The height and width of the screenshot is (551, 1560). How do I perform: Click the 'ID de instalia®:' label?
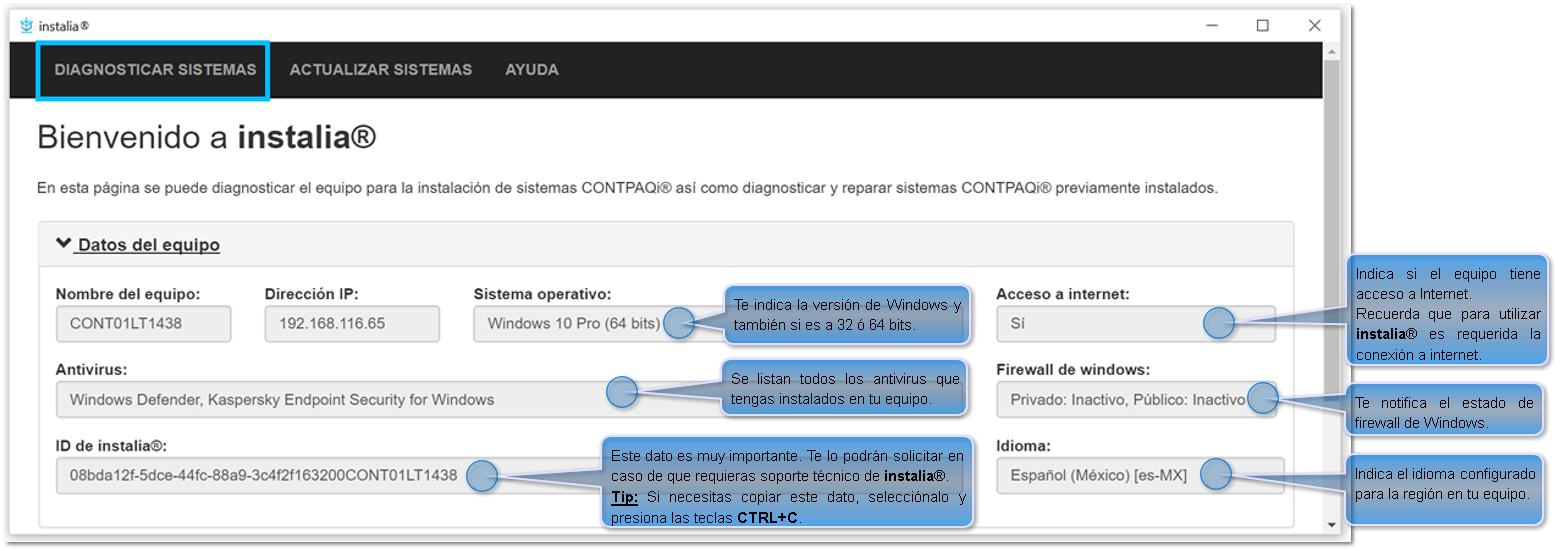(x=111, y=446)
